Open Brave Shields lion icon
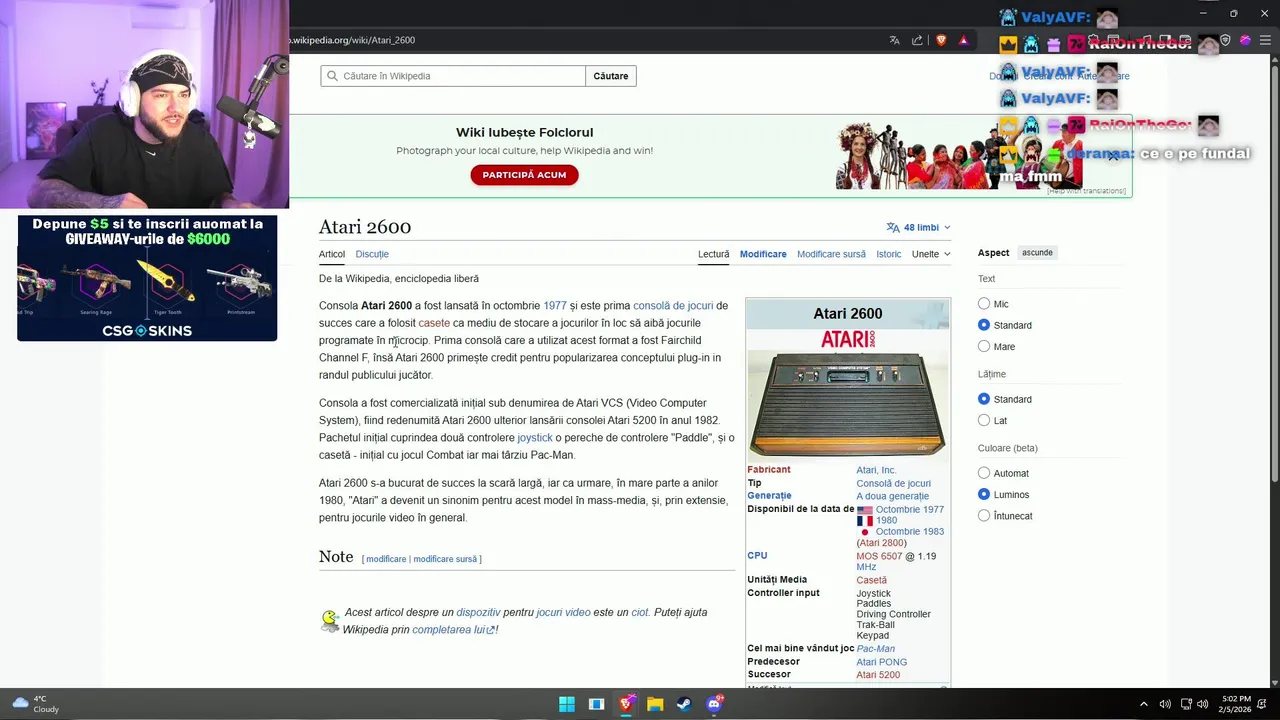 pos(941,40)
